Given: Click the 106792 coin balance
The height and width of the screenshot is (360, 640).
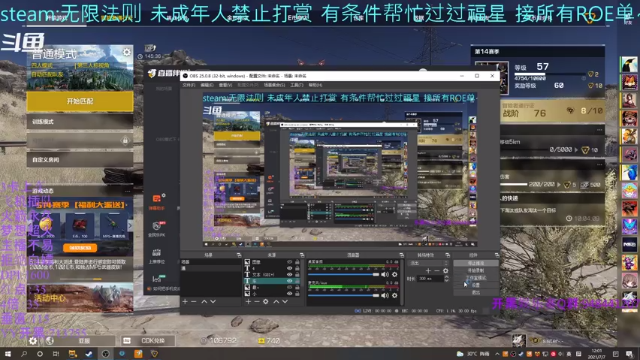Looking at the screenshot, I should [219, 340].
